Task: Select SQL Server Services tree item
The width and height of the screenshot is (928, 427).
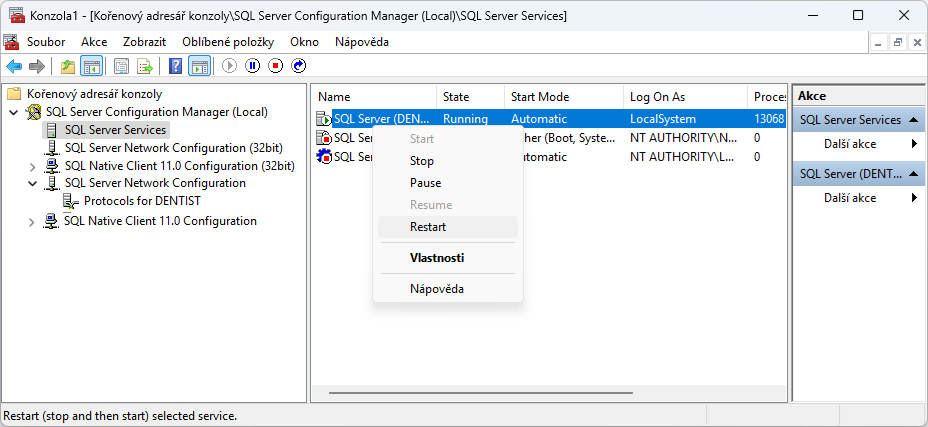Action: click(115, 130)
